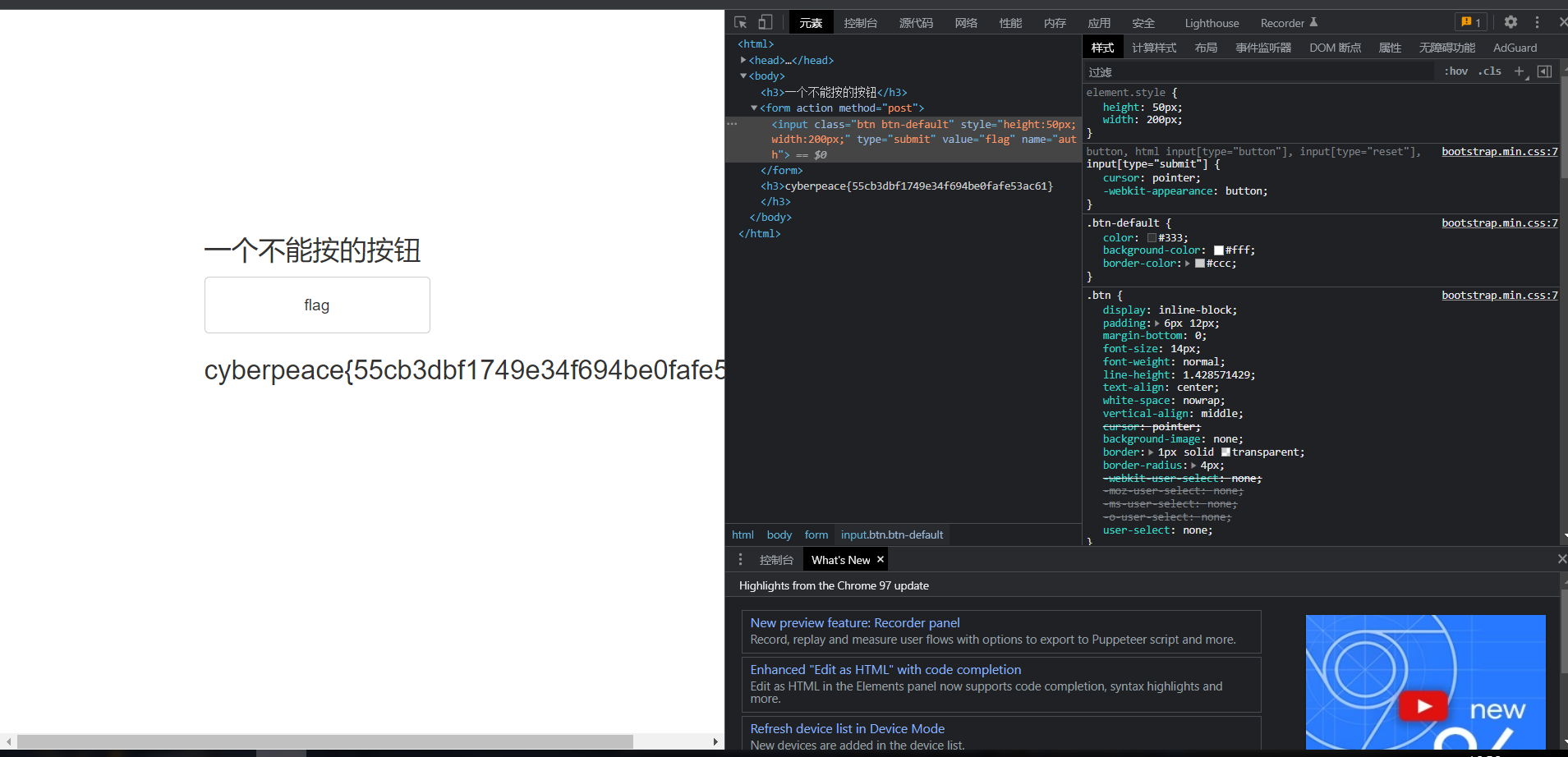Select the 属性 Properties sub-tab
This screenshot has height=757, width=1568.
coord(1390,48)
